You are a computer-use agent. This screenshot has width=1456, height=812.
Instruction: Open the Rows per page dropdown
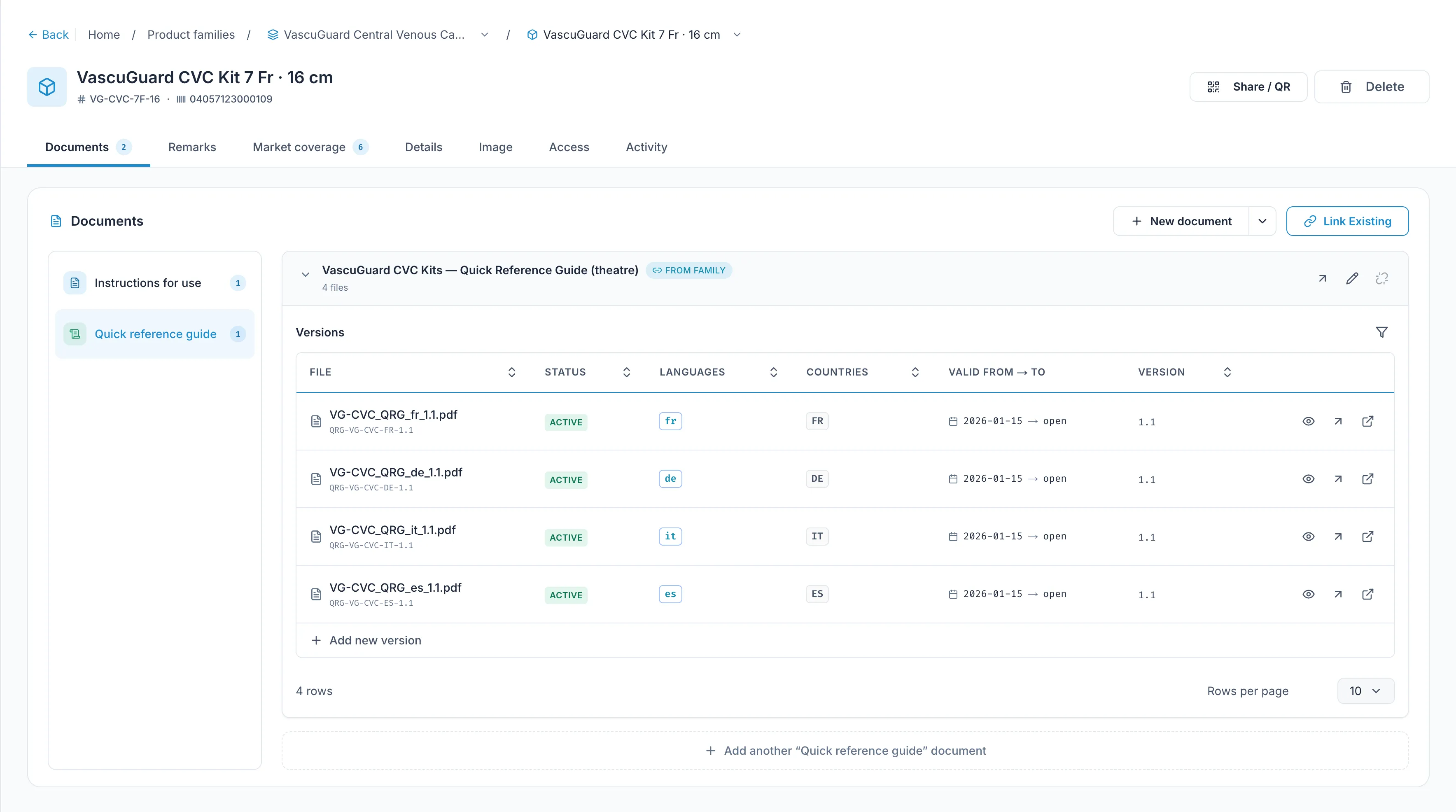1365,691
